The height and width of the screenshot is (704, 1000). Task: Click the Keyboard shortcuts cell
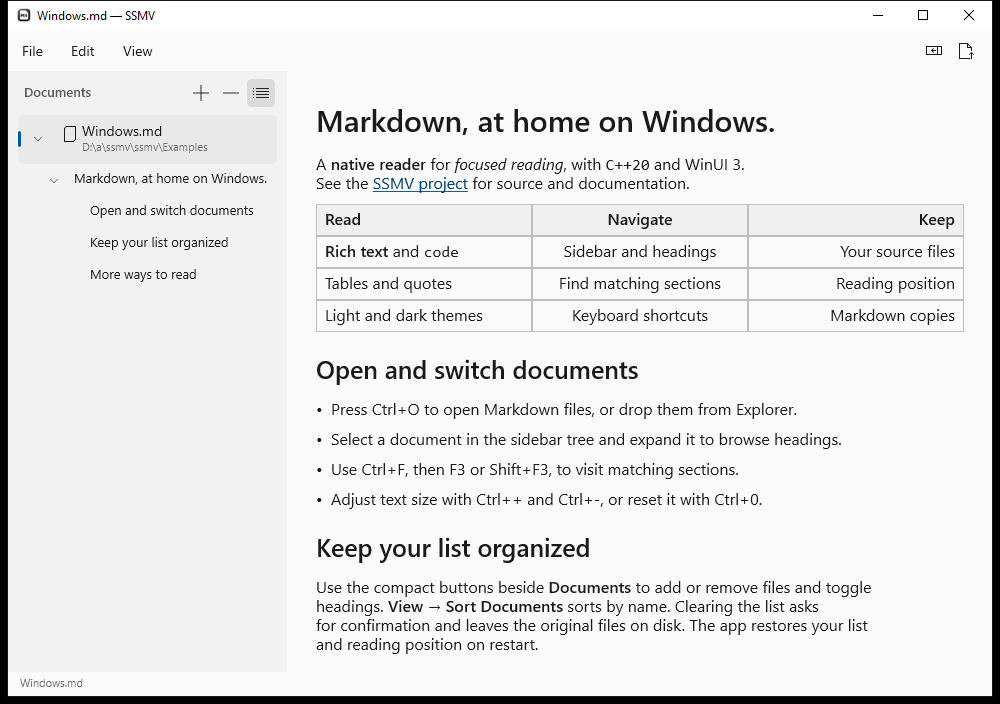(640, 316)
